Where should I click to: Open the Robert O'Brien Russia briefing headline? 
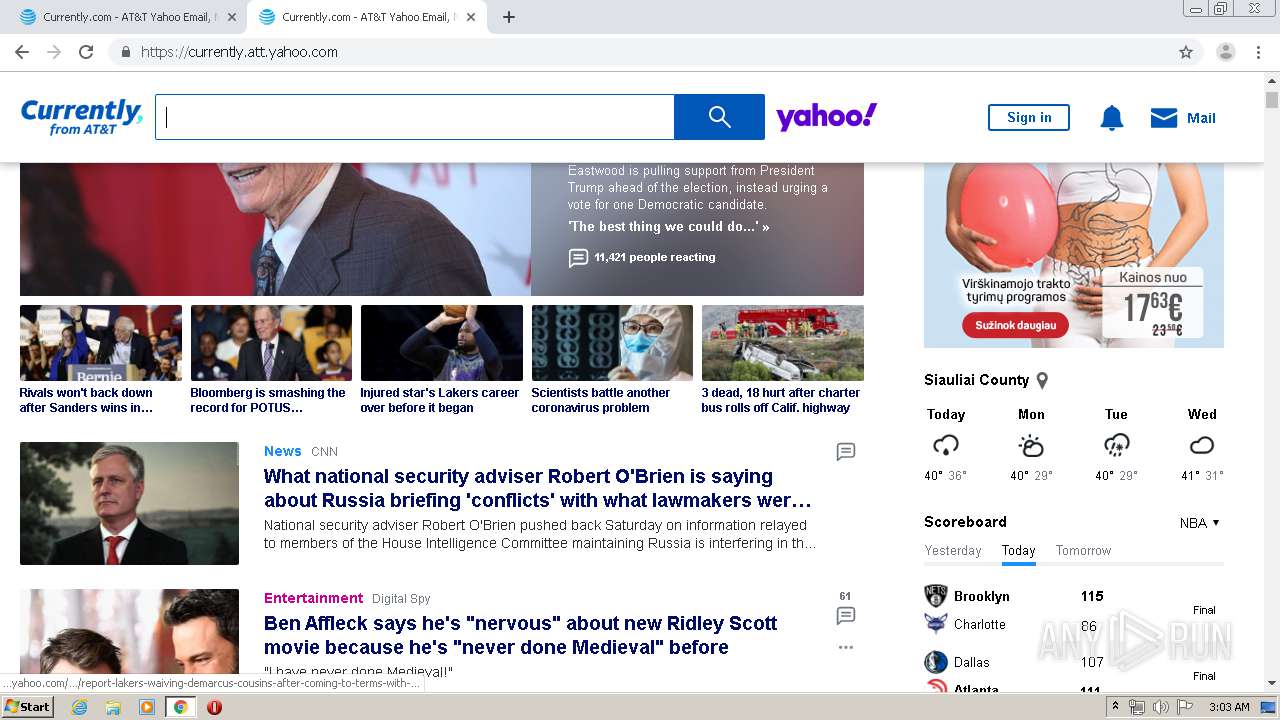click(x=538, y=488)
